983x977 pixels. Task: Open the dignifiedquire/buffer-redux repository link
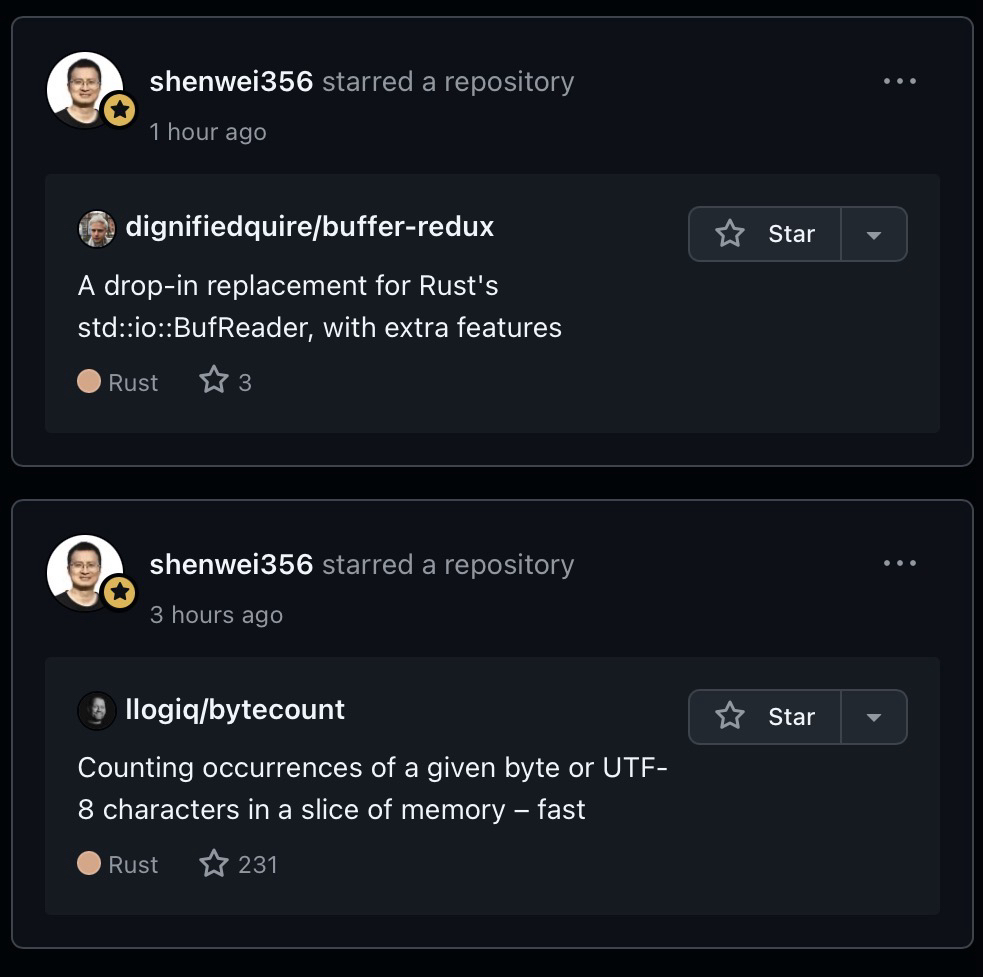pyautogui.click(x=310, y=227)
